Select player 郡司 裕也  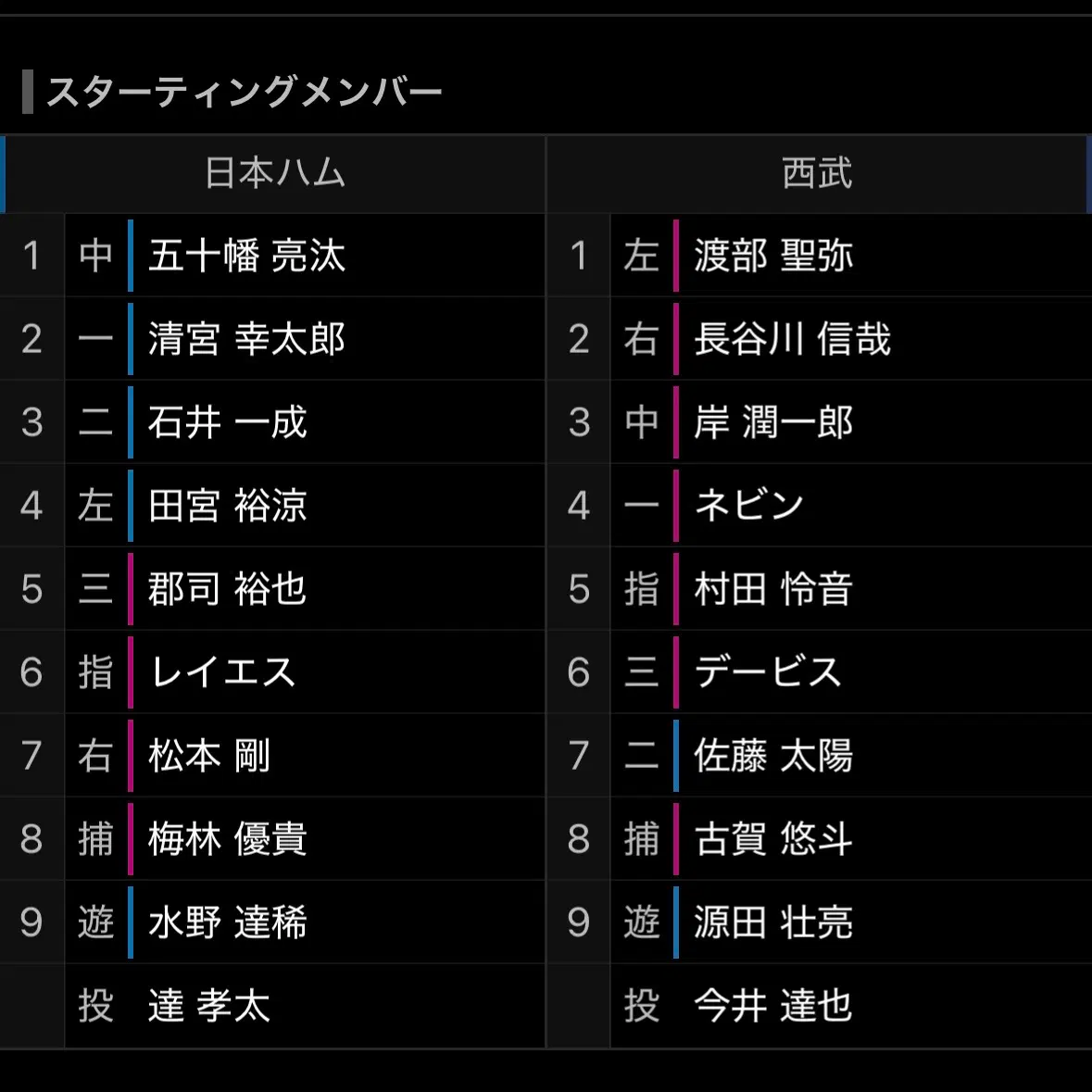(227, 589)
